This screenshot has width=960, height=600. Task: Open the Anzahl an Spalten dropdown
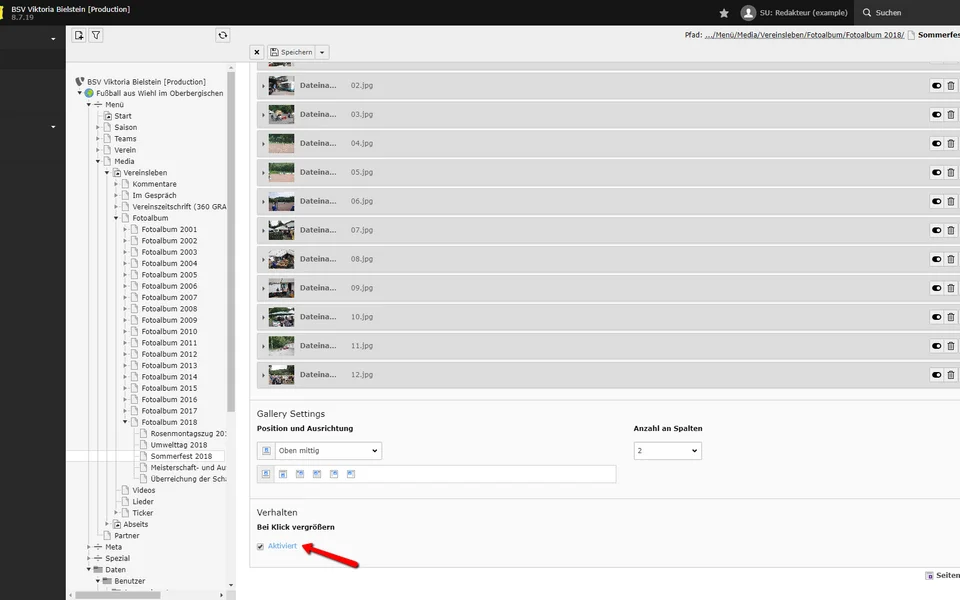click(x=667, y=451)
